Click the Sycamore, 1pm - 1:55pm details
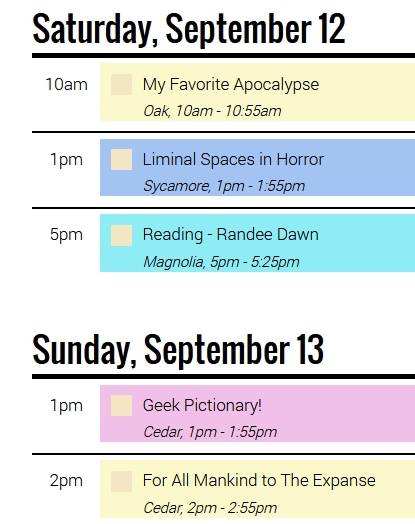415x524 pixels. point(224,186)
